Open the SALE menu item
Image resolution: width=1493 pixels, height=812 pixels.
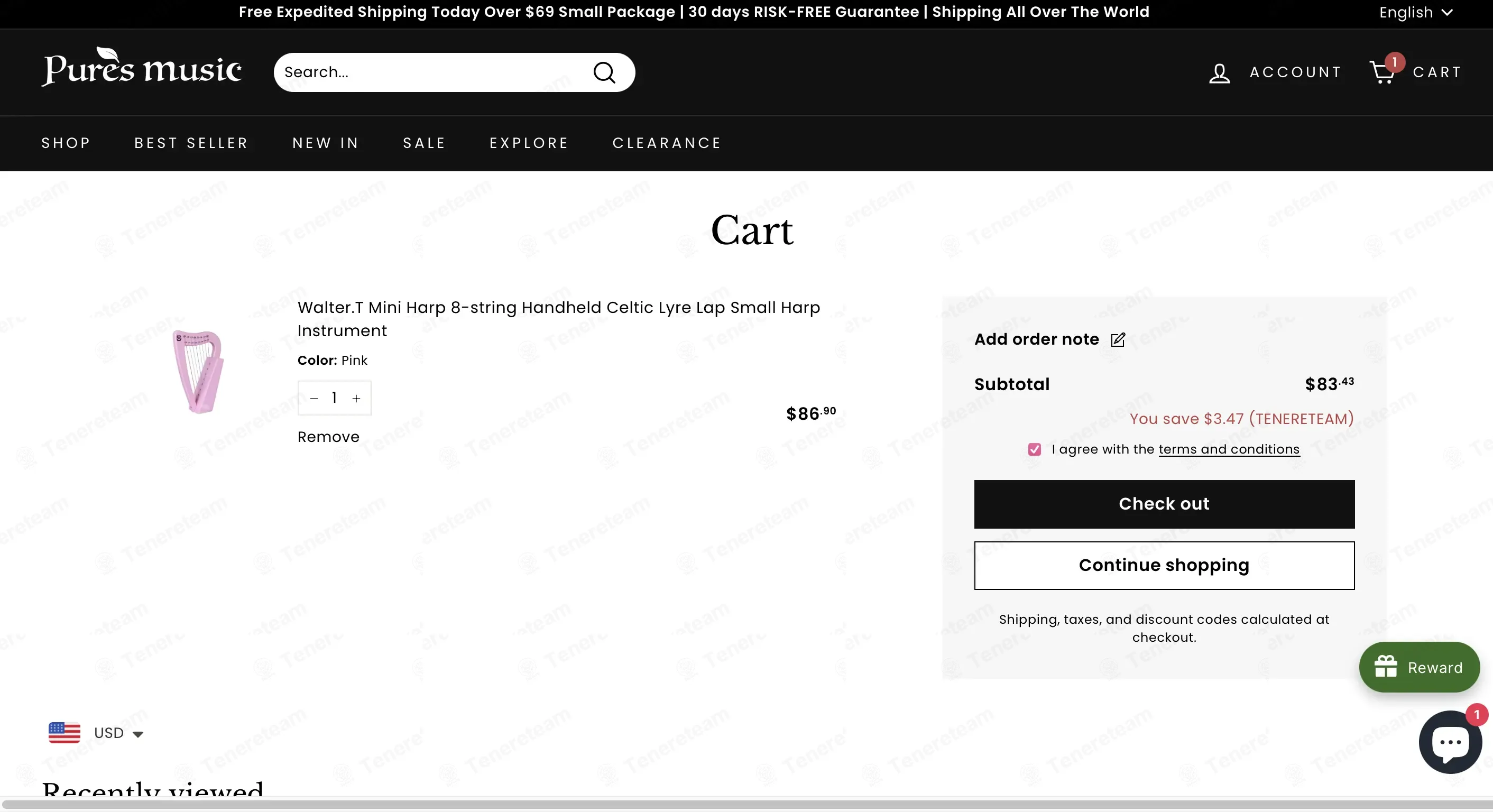pyautogui.click(x=424, y=143)
